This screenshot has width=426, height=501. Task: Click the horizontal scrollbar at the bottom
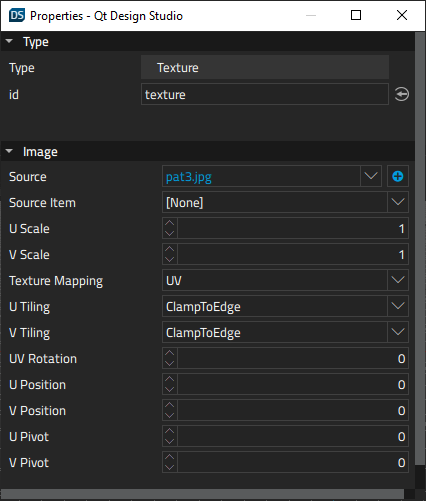pos(202,494)
